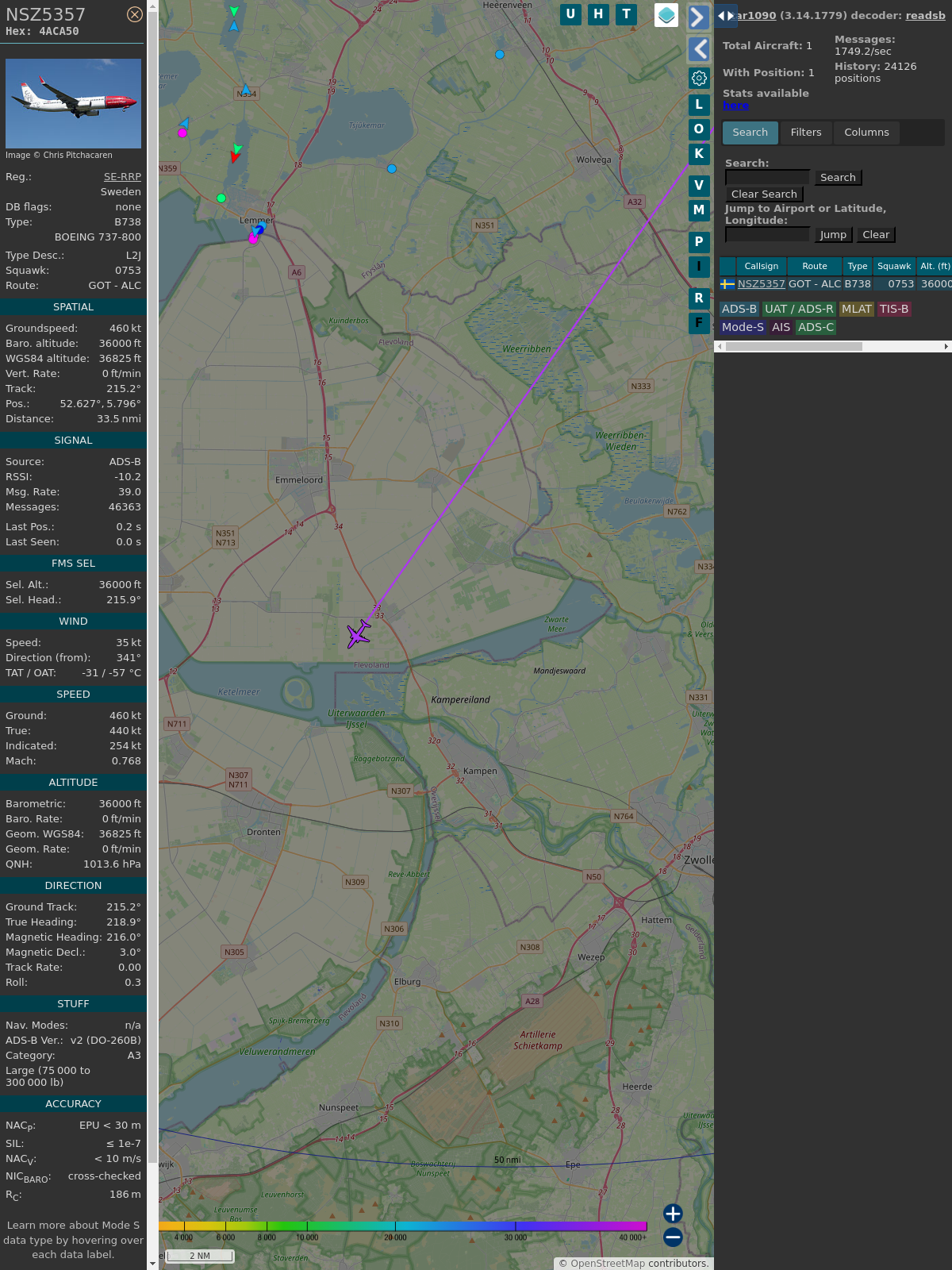The height and width of the screenshot is (1270, 952).
Task: Open the SE-RRP registration link
Action: [122, 177]
